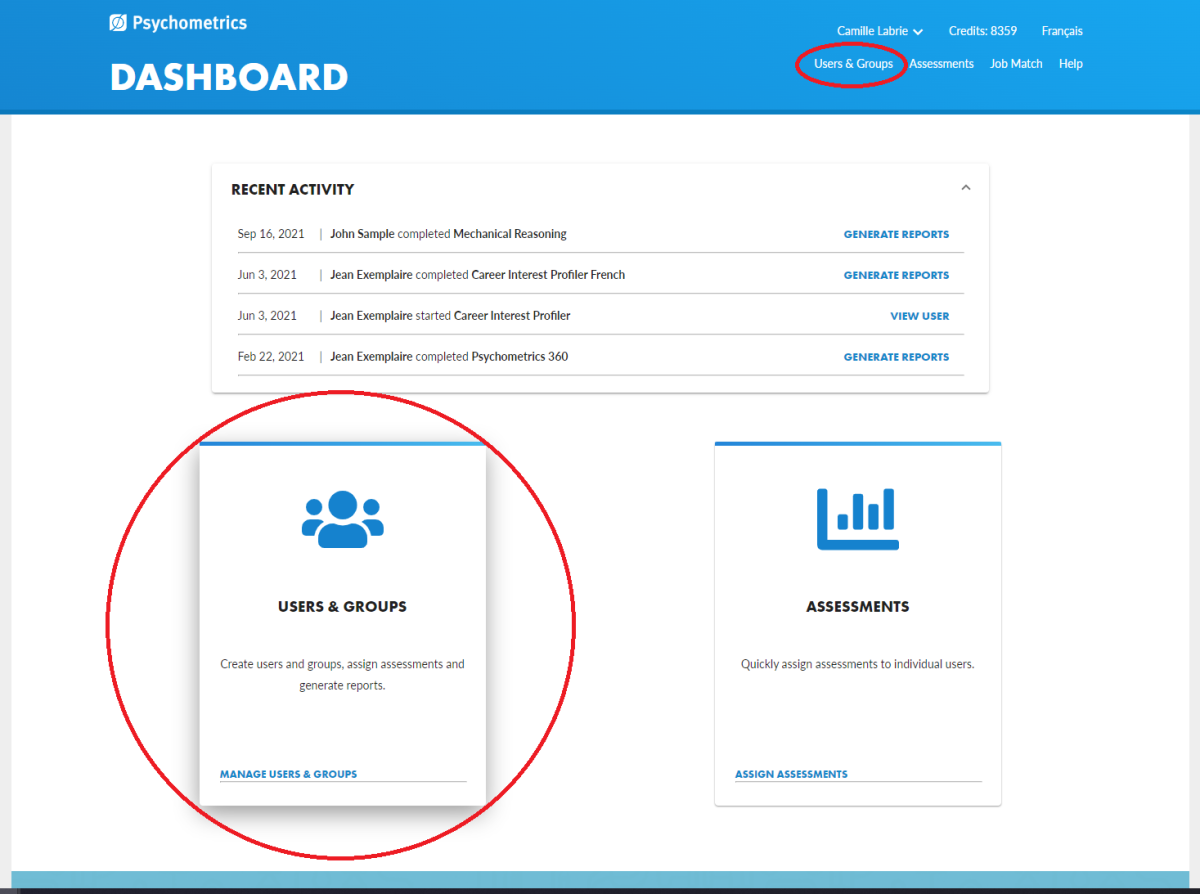This screenshot has height=894, width=1200.
Task: Click the MANAGE USERS & GROUPS link
Action: pyautogui.click(x=288, y=773)
